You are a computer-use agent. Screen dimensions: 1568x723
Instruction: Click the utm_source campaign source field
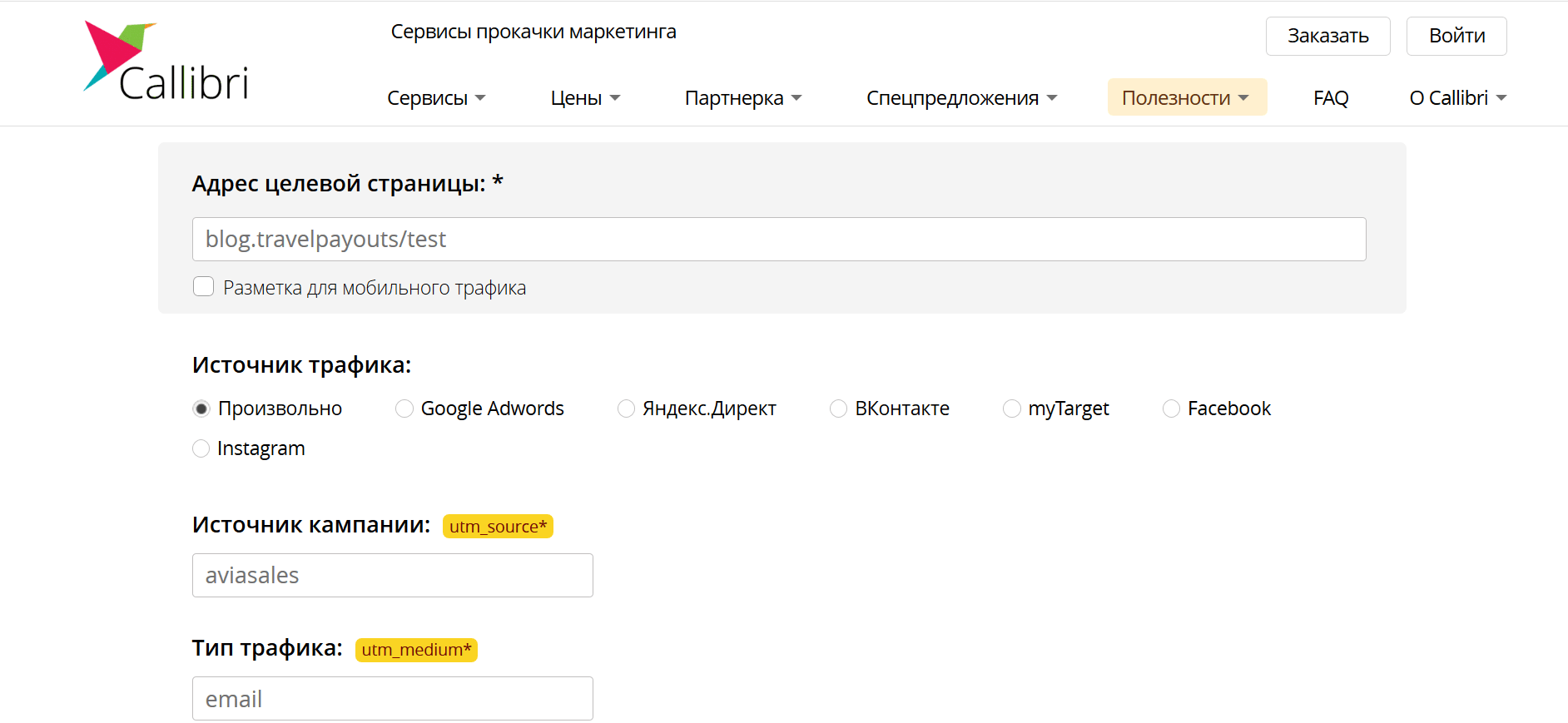[392, 576]
